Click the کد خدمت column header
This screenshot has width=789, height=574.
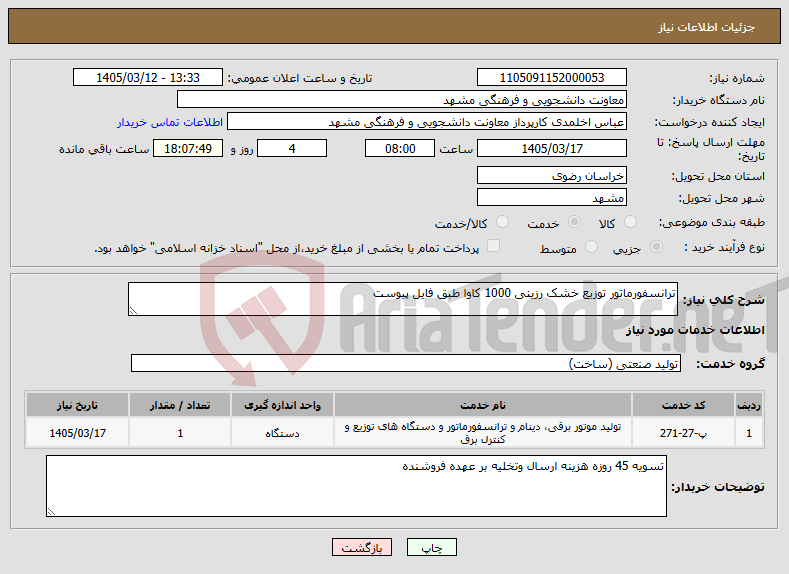[683, 405]
